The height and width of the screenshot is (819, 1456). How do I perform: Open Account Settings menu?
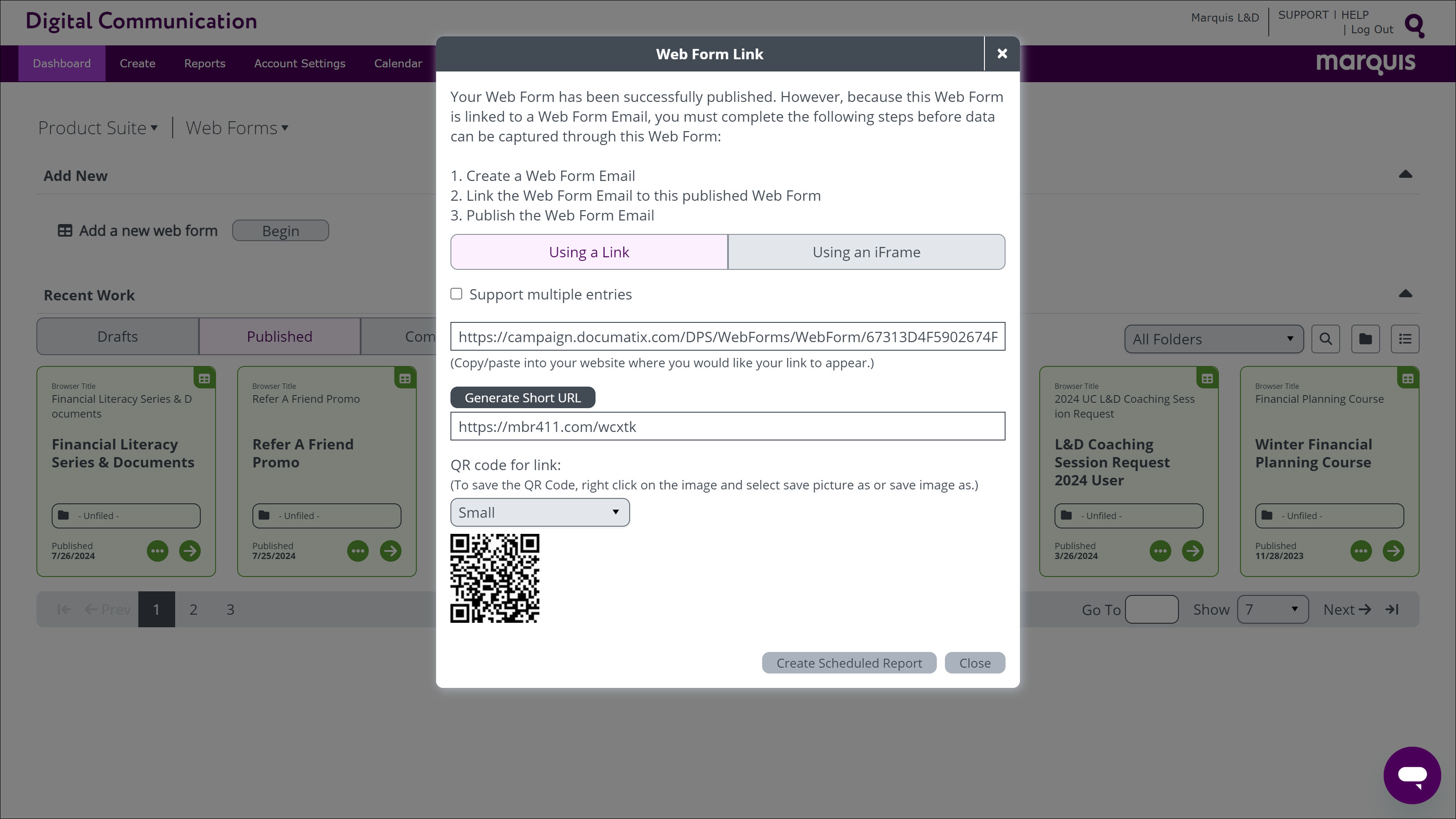300,63
